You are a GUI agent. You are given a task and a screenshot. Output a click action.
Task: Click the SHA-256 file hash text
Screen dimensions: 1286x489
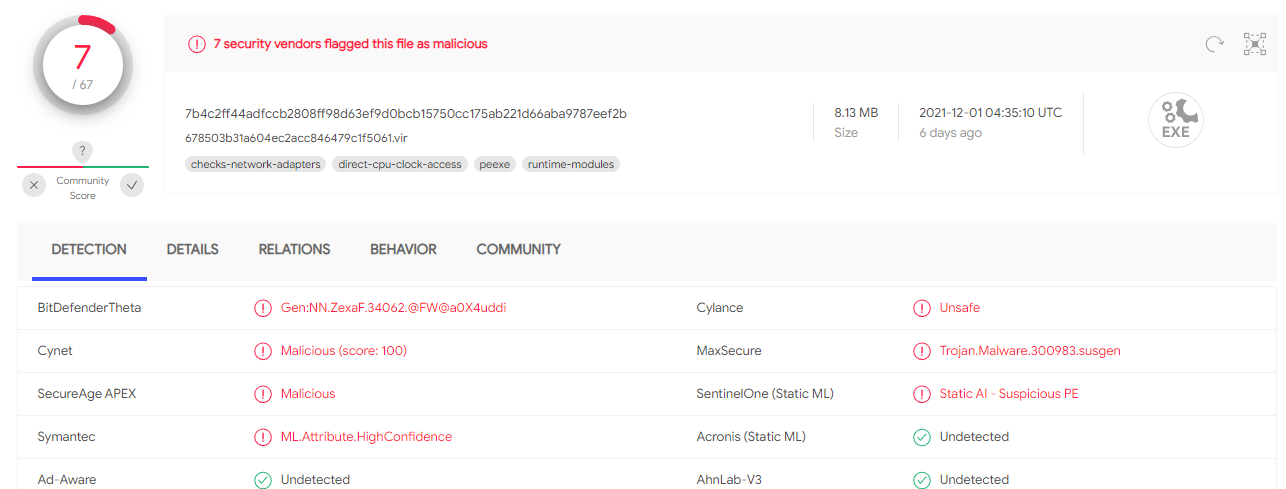coord(406,113)
